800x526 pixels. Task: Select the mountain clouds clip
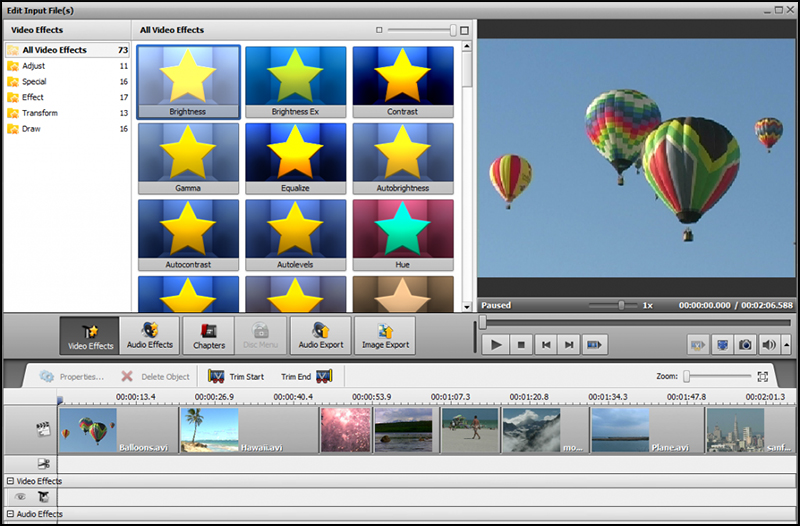click(x=545, y=430)
